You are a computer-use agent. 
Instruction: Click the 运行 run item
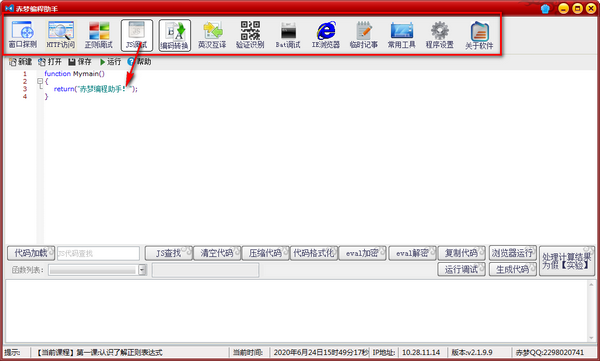pos(110,62)
